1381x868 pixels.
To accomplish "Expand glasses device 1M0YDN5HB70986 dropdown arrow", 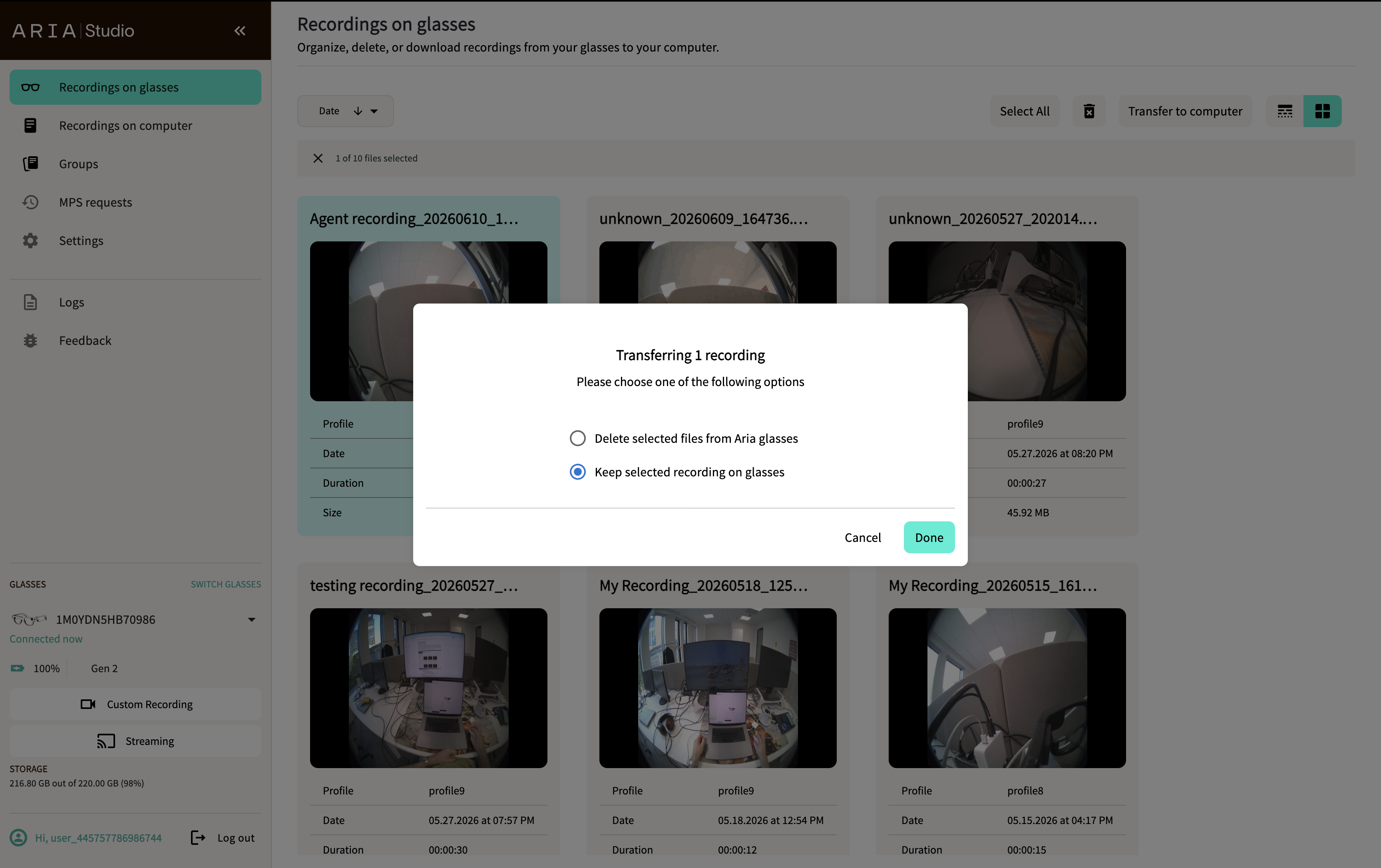I will click(251, 619).
